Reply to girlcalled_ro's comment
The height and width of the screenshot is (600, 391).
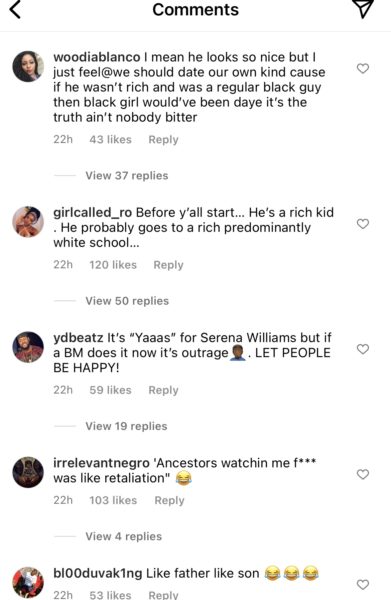[168, 265]
